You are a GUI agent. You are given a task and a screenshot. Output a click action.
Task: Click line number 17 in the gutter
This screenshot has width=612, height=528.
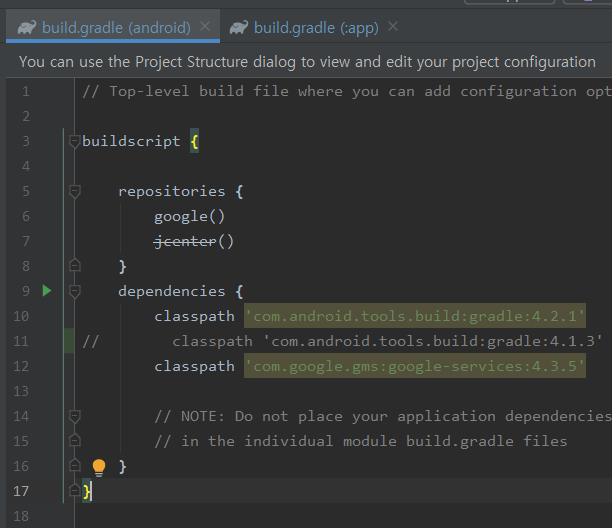[21, 491]
